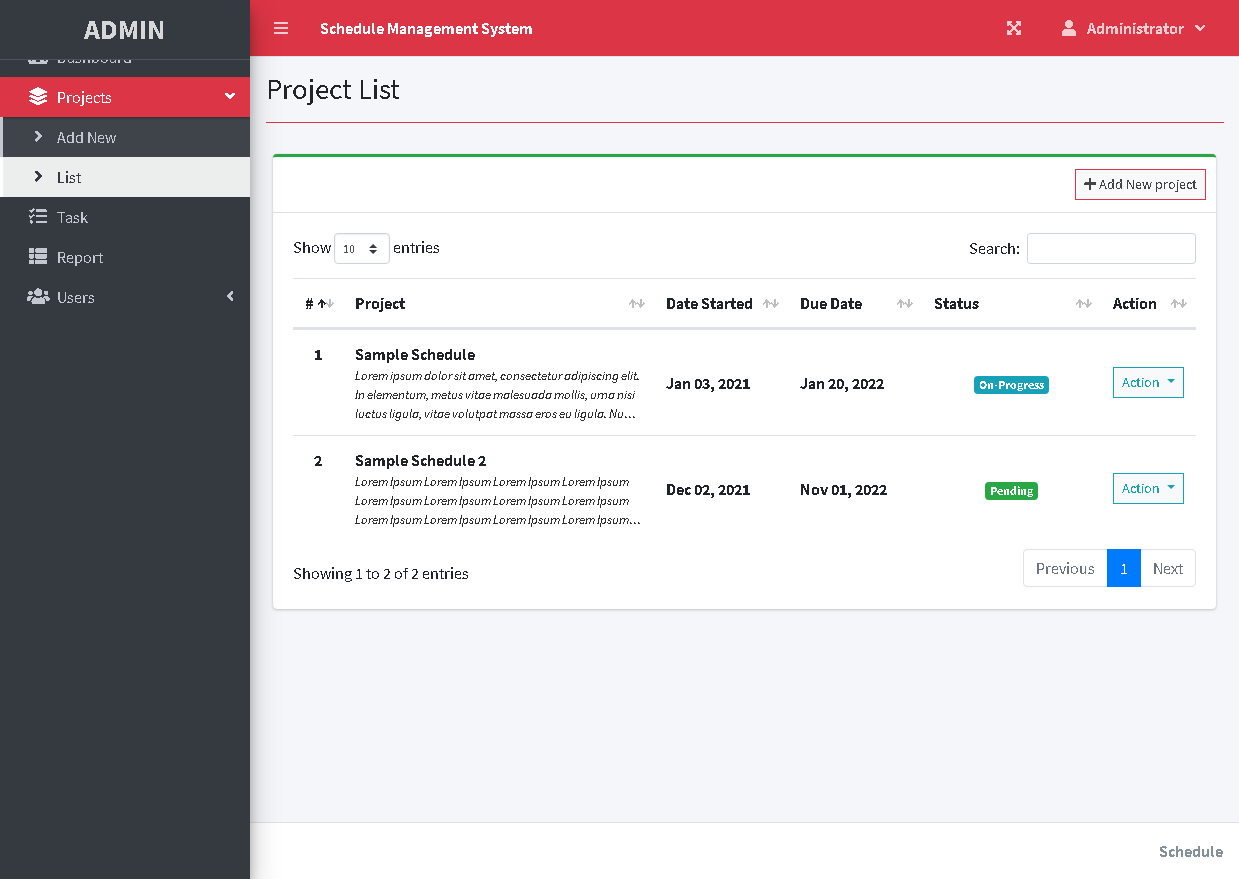Click the Sample Schedule project title
Image resolution: width=1239 pixels, height=879 pixels.
(x=415, y=355)
